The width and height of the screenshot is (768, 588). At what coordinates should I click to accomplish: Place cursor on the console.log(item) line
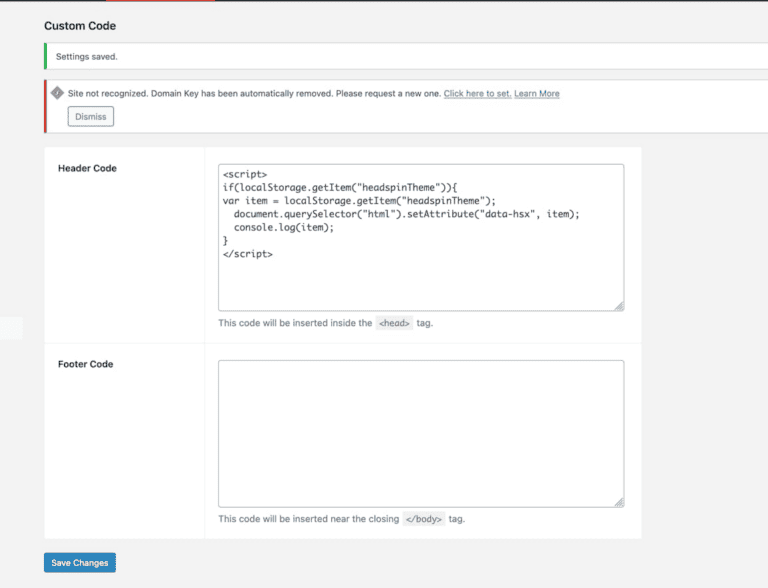coord(284,227)
